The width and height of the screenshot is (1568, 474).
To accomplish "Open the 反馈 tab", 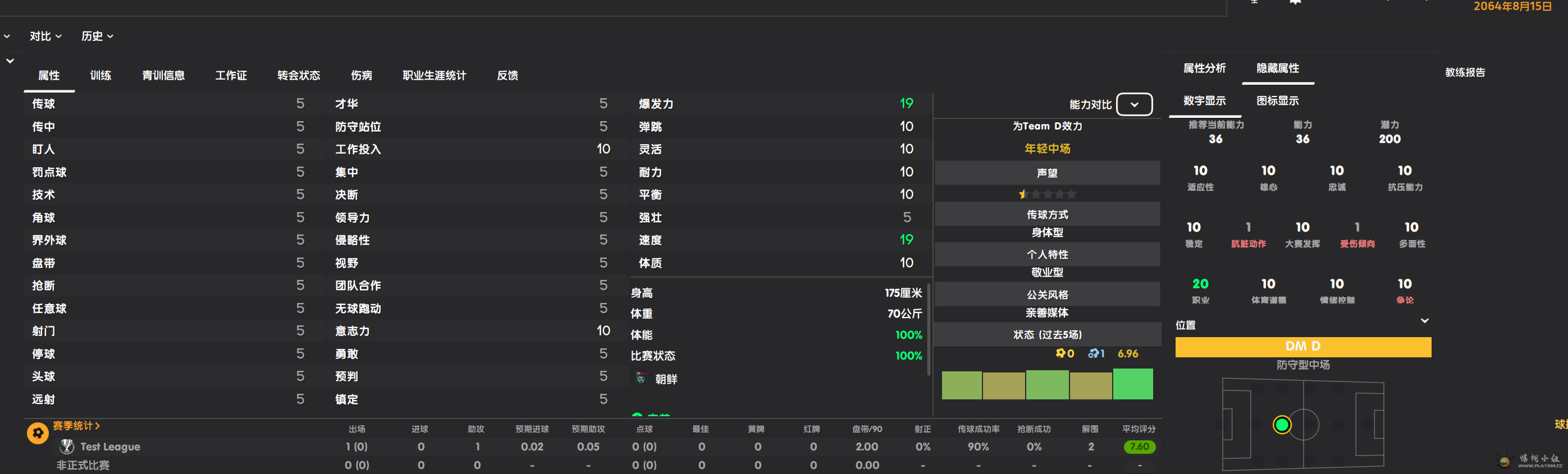I will pyautogui.click(x=507, y=76).
